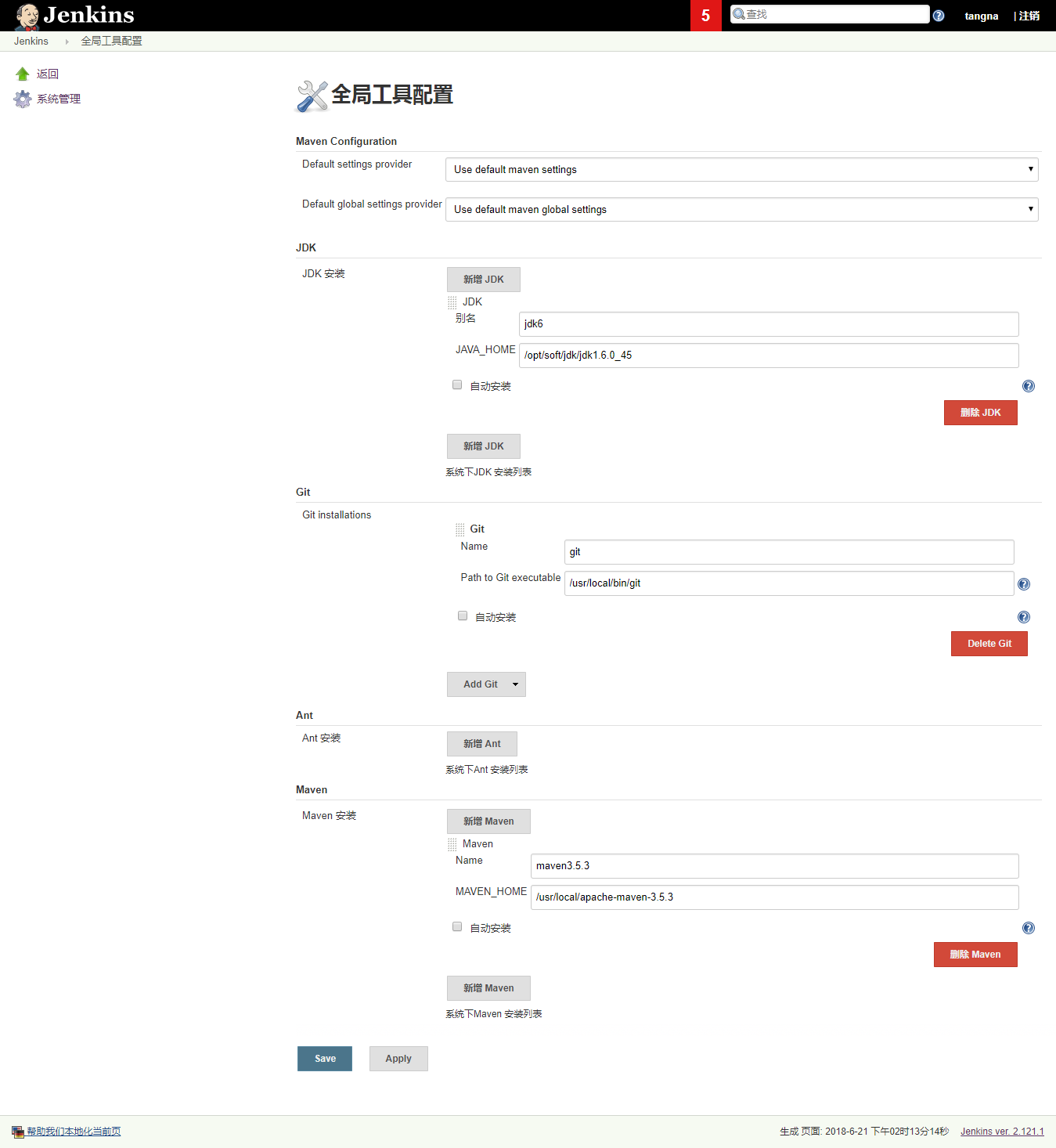Image resolution: width=1056 pixels, height=1148 pixels.
Task: Focus the 查找 search field
Action: click(x=830, y=14)
